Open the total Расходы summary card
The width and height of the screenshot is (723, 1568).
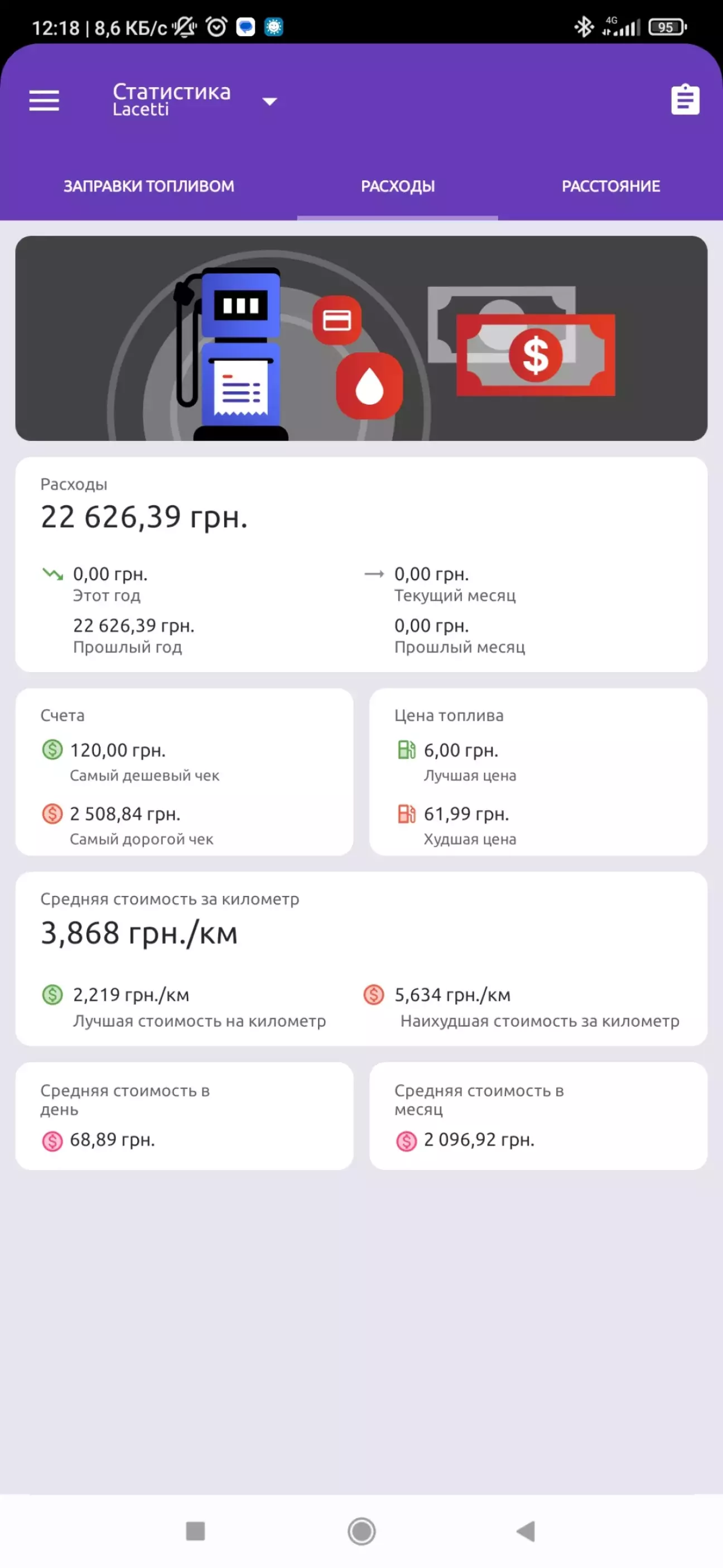click(361, 564)
